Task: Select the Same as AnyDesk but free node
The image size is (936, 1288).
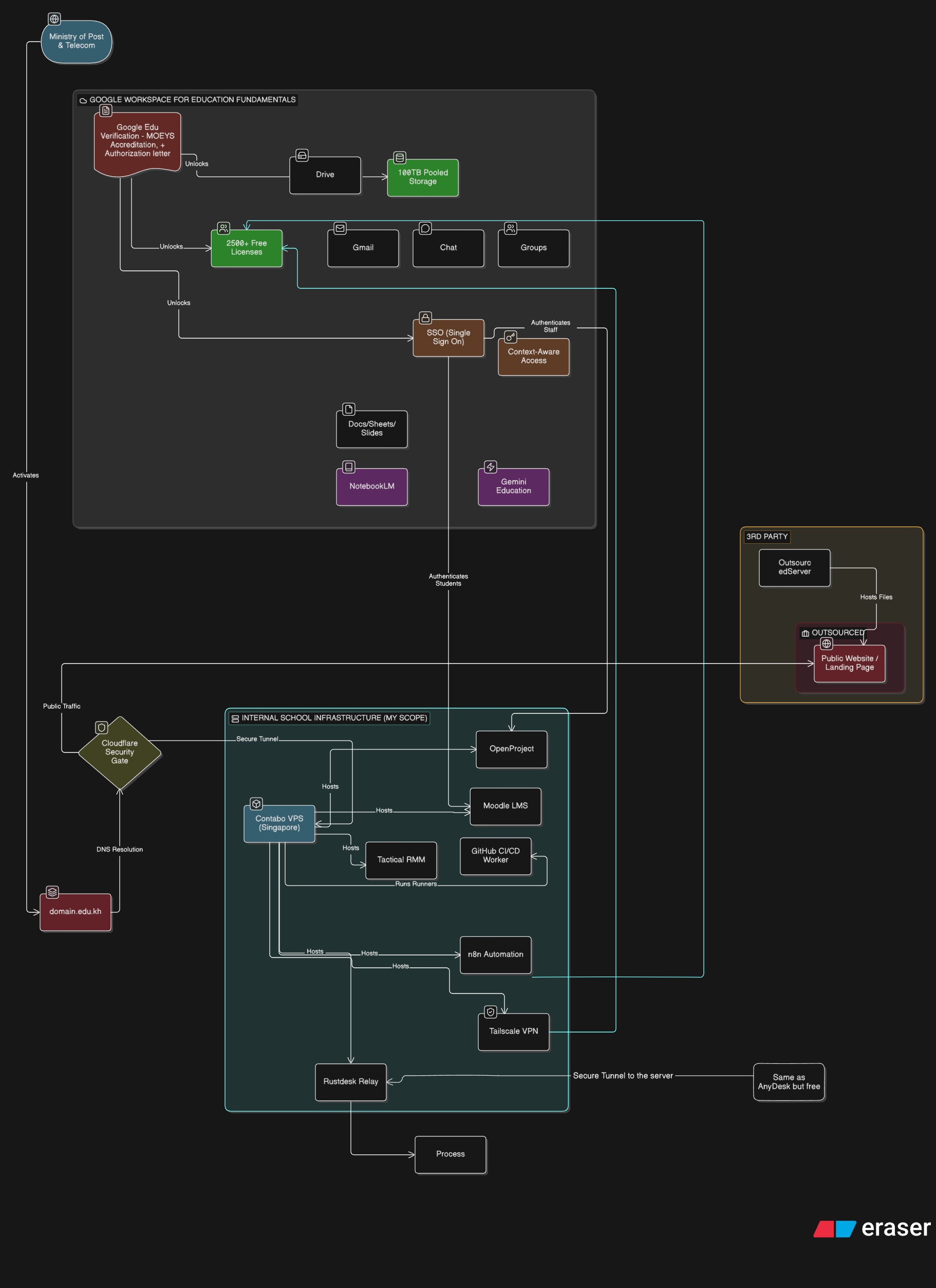Action: coord(789,1082)
